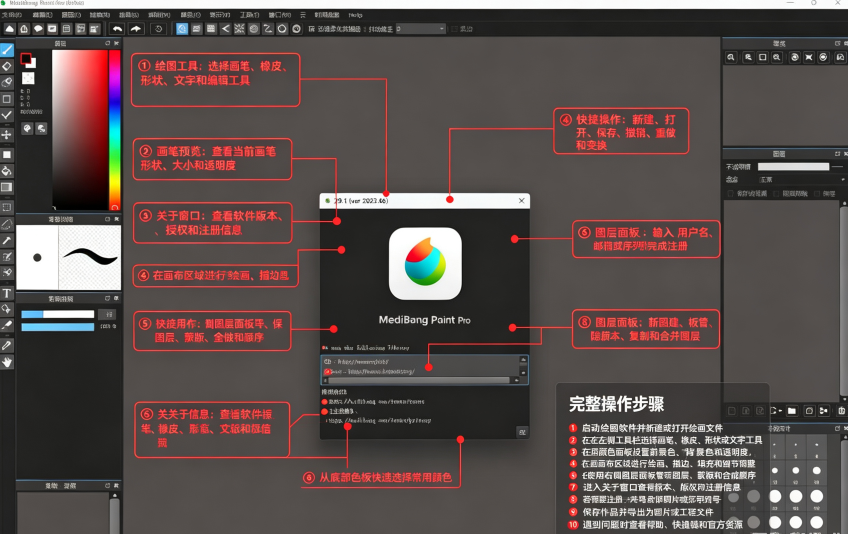
Task: Select the Move tool with four arrows
Action: 6,134
